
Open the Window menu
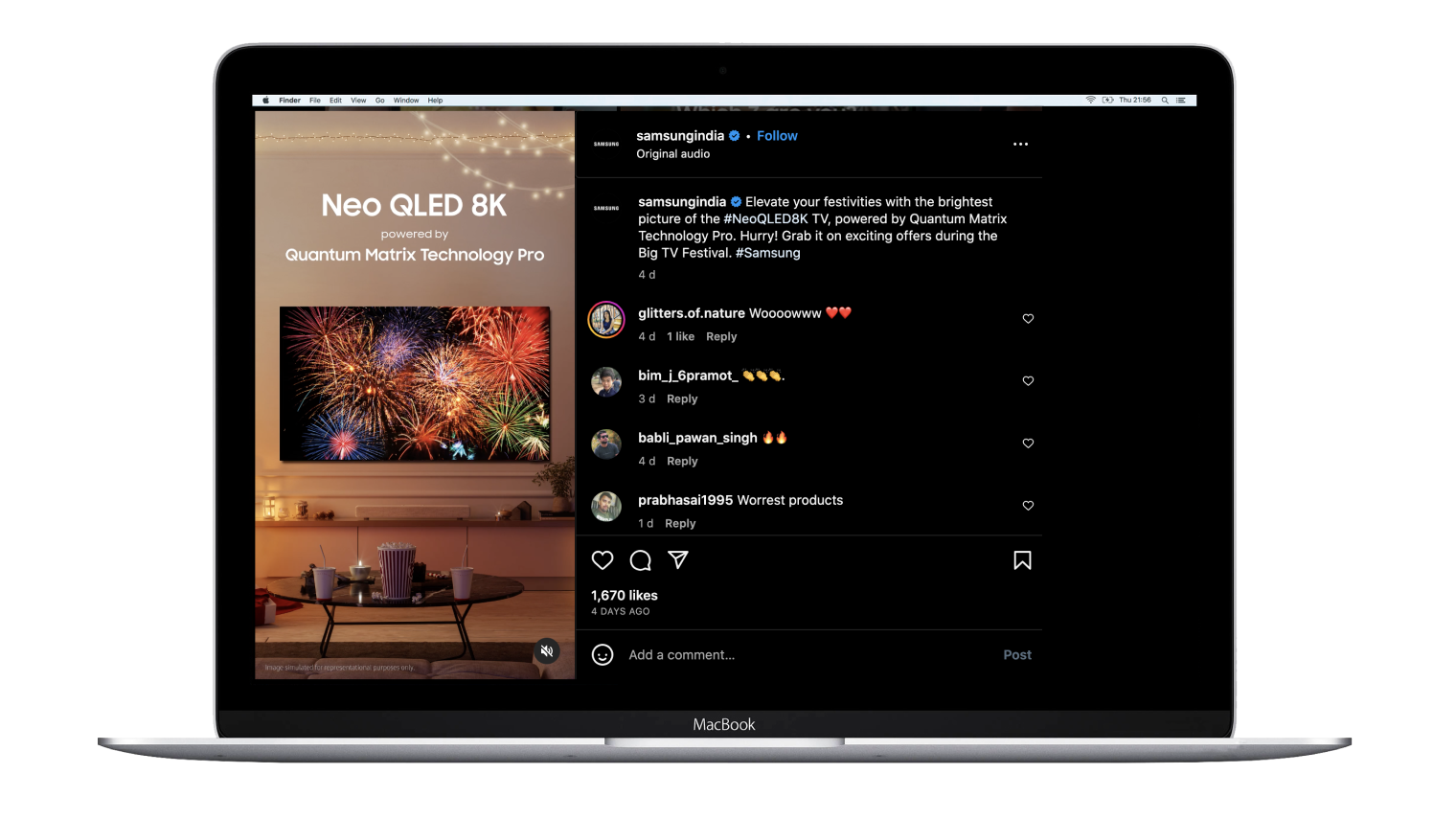pyautogui.click(x=406, y=100)
